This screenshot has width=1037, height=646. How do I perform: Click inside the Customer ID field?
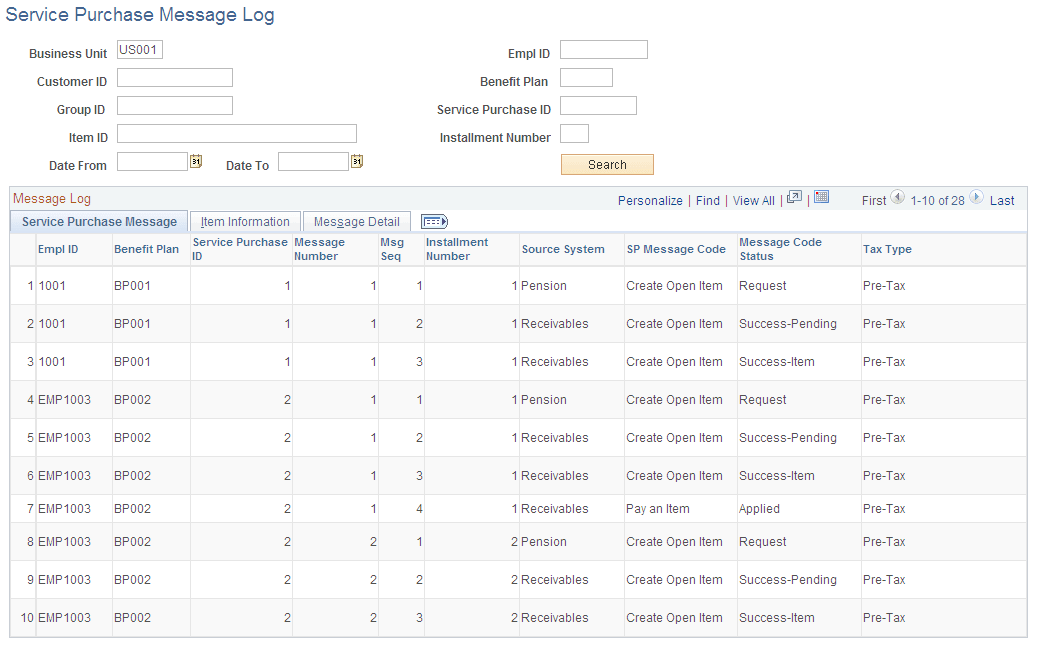pos(174,77)
